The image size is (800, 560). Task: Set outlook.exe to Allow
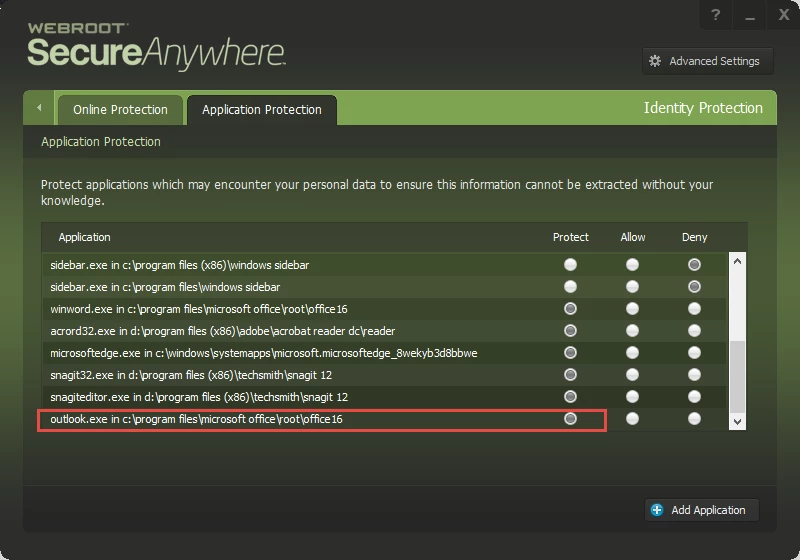[x=632, y=419]
